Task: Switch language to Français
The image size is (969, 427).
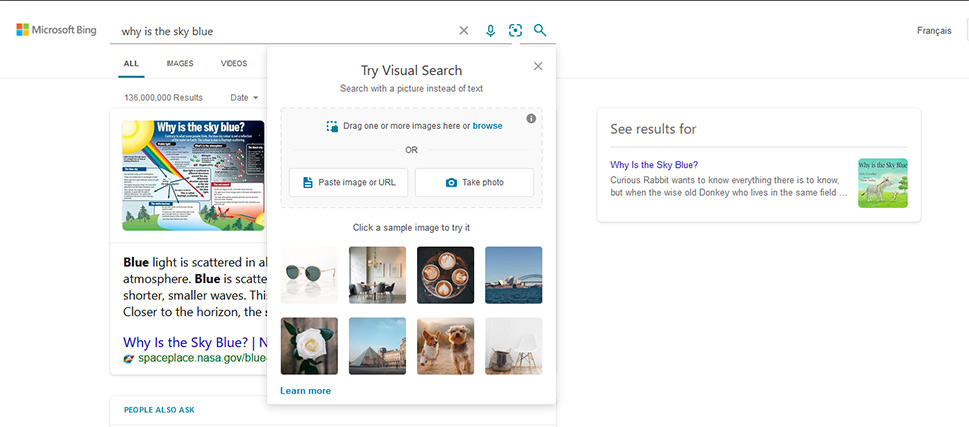Action: click(x=934, y=31)
